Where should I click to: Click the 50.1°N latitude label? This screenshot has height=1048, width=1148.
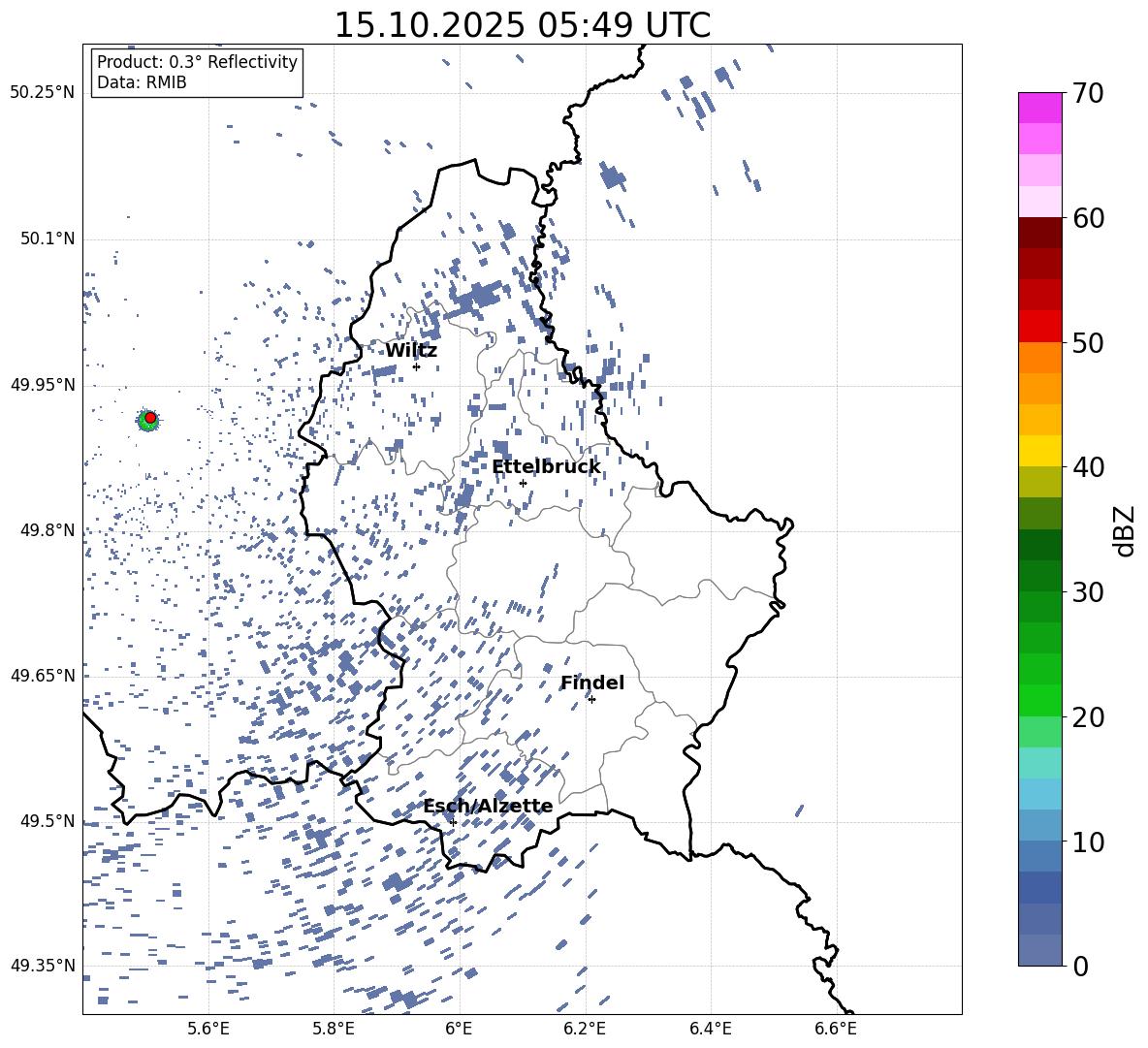[x=48, y=239]
